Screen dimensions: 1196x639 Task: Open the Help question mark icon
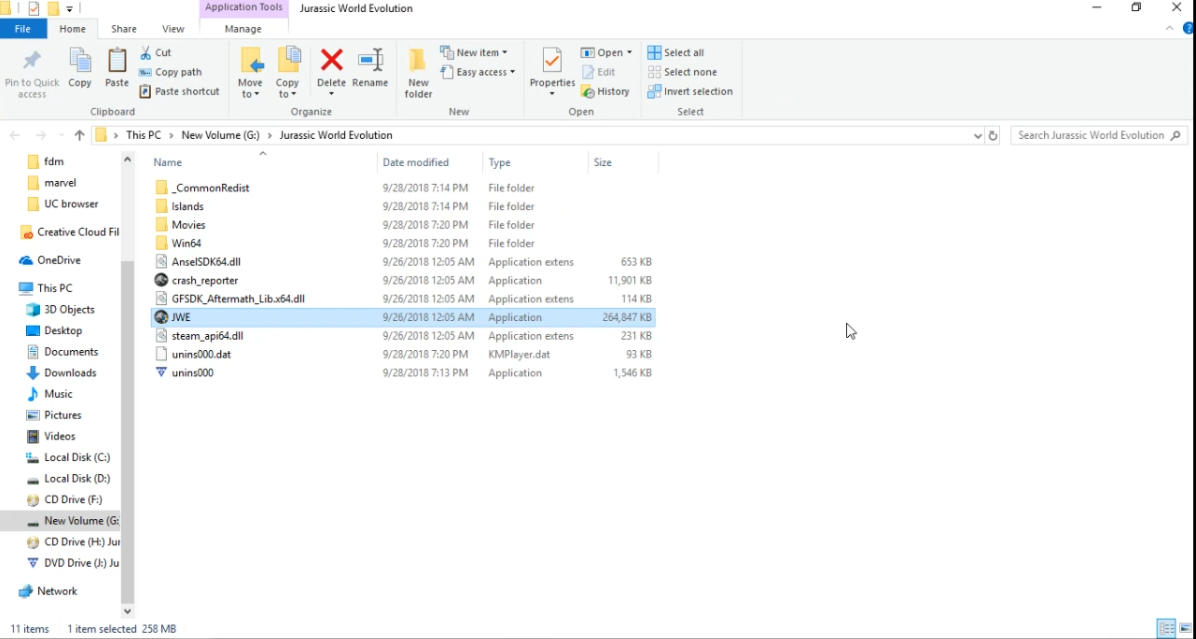coord(1188,28)
